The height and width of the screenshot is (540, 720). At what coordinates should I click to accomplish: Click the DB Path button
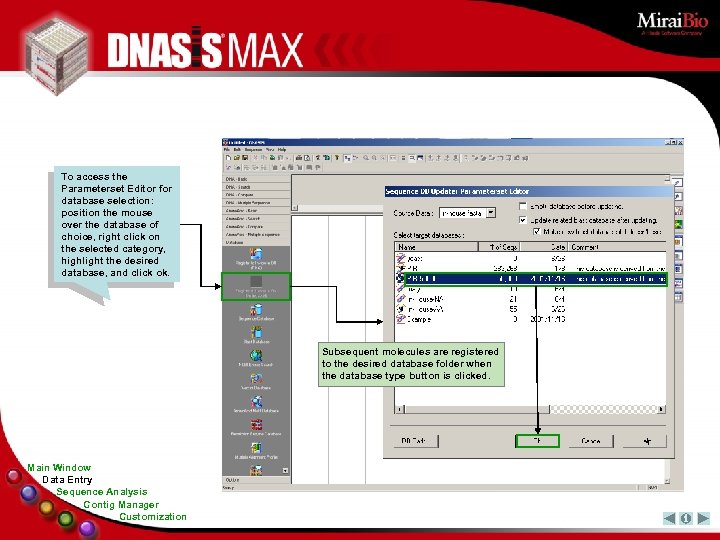click(416, 441)
